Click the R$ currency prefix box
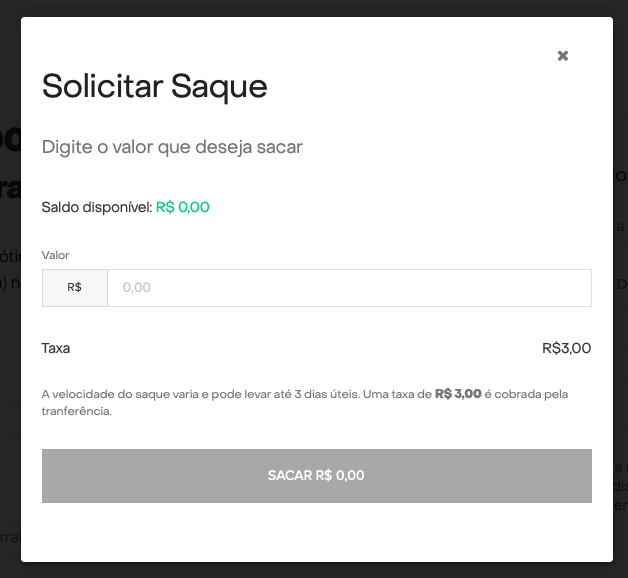628x578 pixels. 74,287
